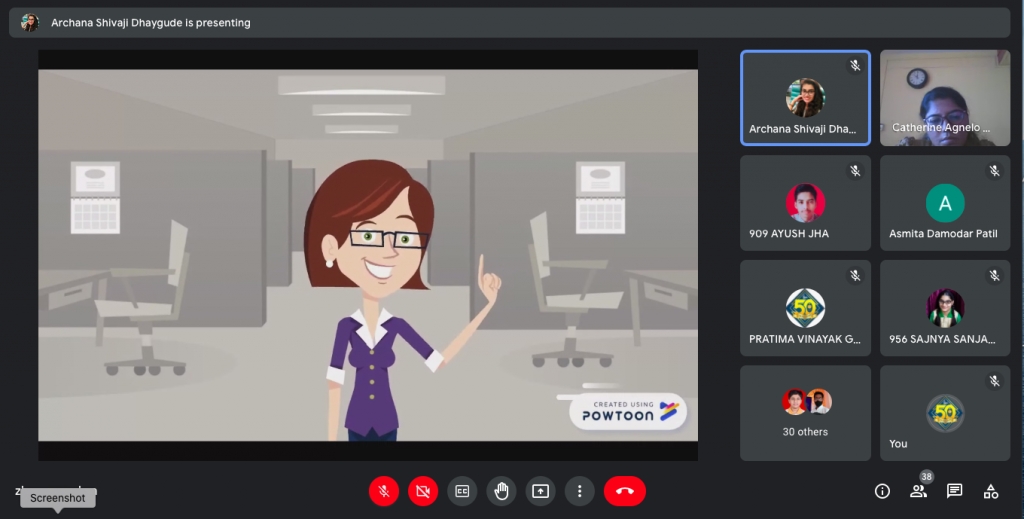Open the three-dot more options menu
This screenshot has height=519, width=1024.
579,491
